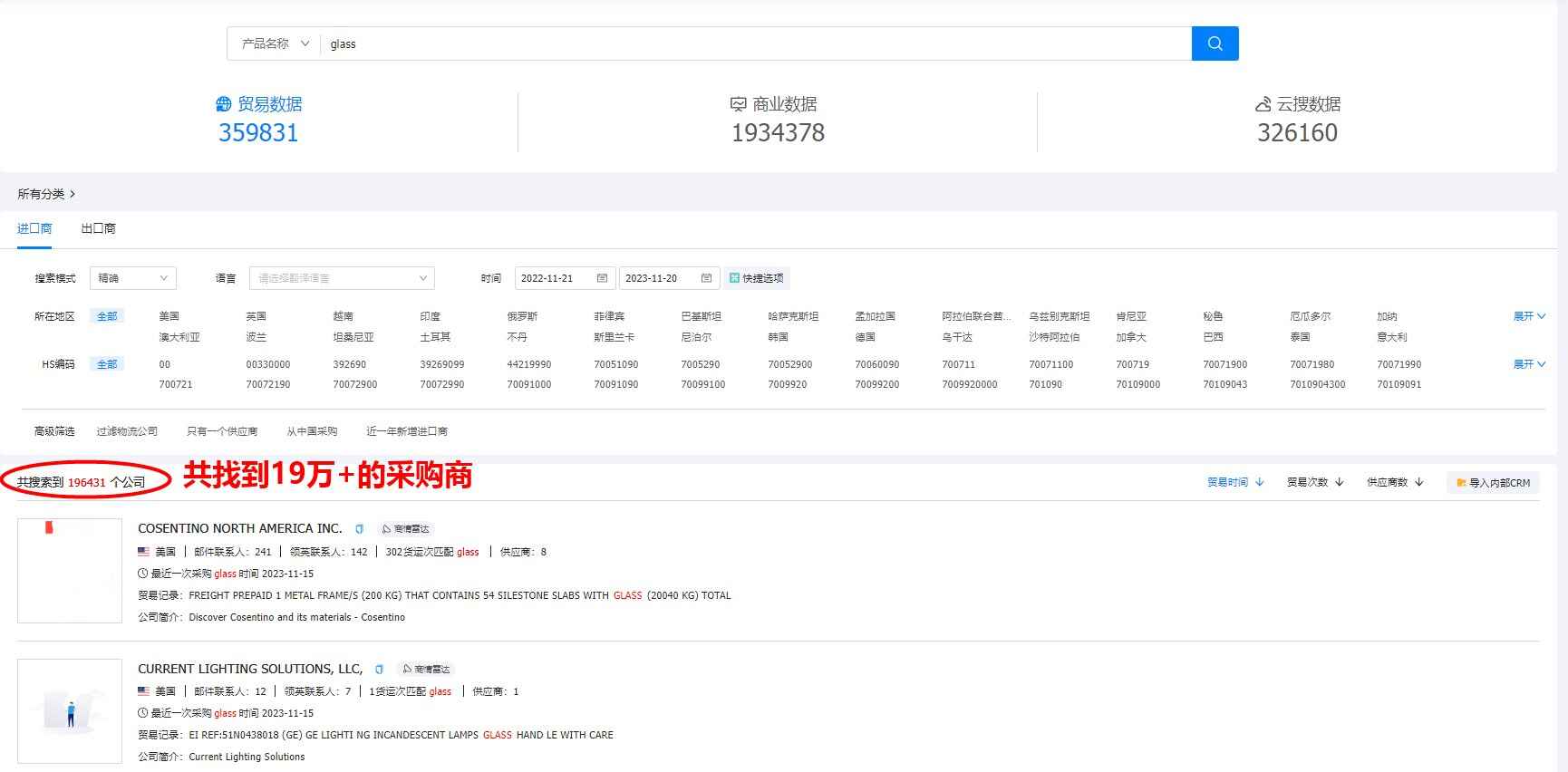Sort results by 贸易次数 arrow
This screenshot has width=1568, height=772.
pyautogui.click(x=1340, y=483)
